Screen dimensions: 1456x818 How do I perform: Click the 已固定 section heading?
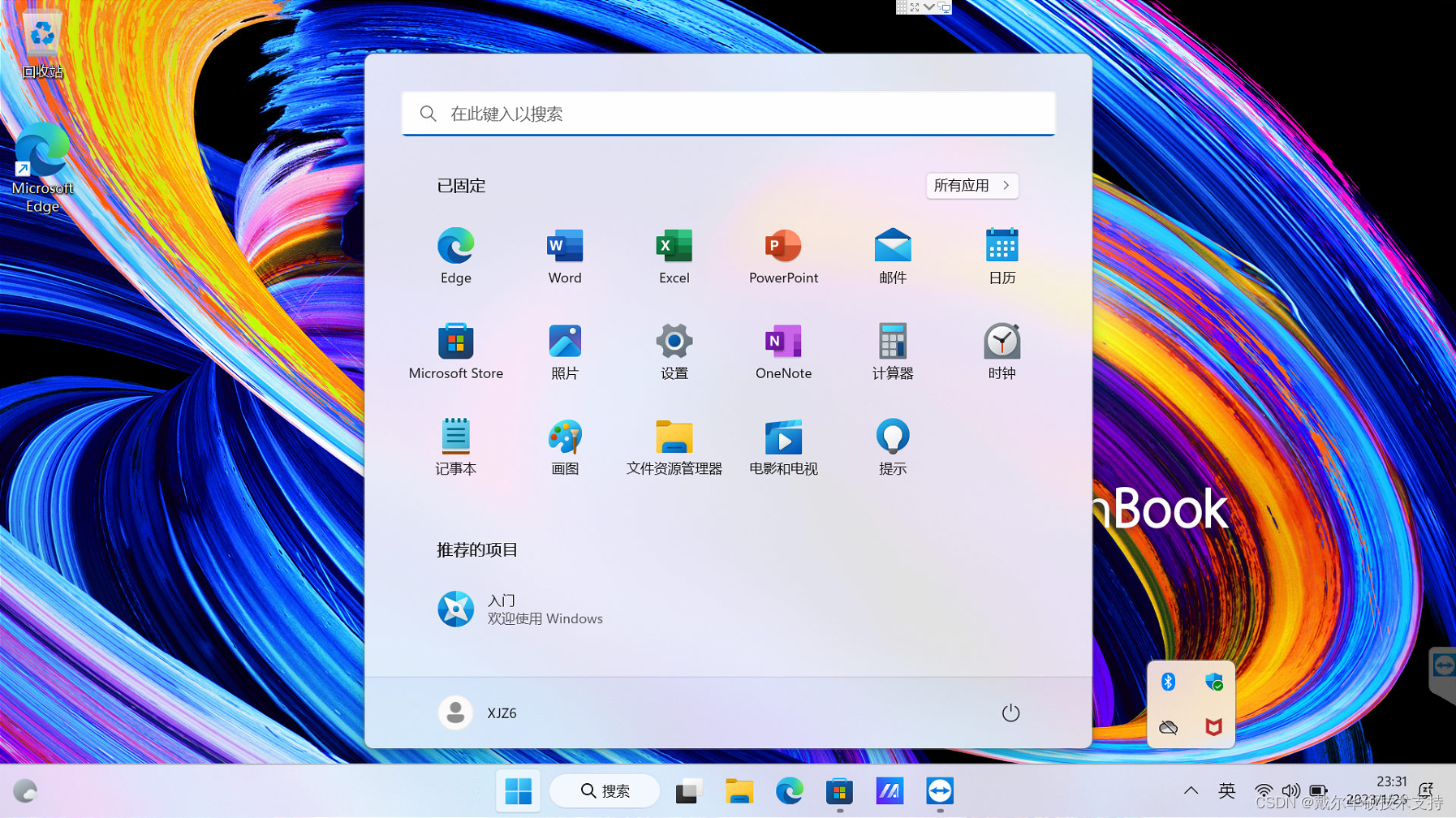(x=461, y=186)
